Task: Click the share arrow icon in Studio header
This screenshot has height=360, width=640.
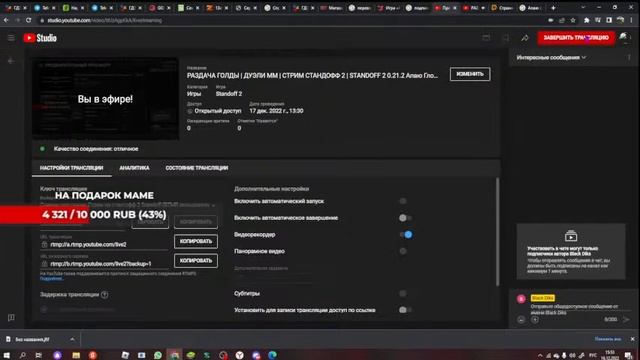Action: (525, 38)
